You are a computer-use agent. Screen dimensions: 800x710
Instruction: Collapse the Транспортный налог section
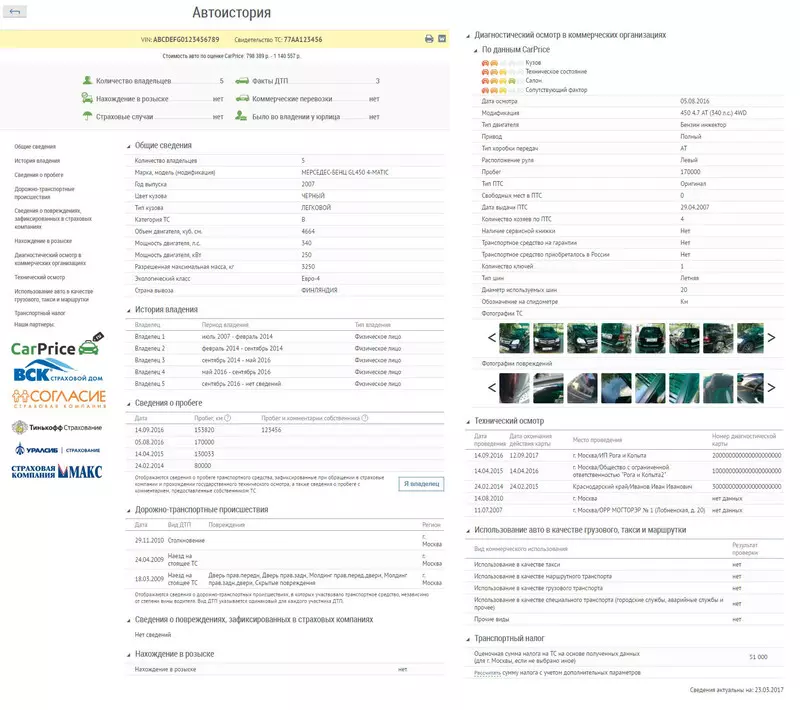click(x=468, y=639)
